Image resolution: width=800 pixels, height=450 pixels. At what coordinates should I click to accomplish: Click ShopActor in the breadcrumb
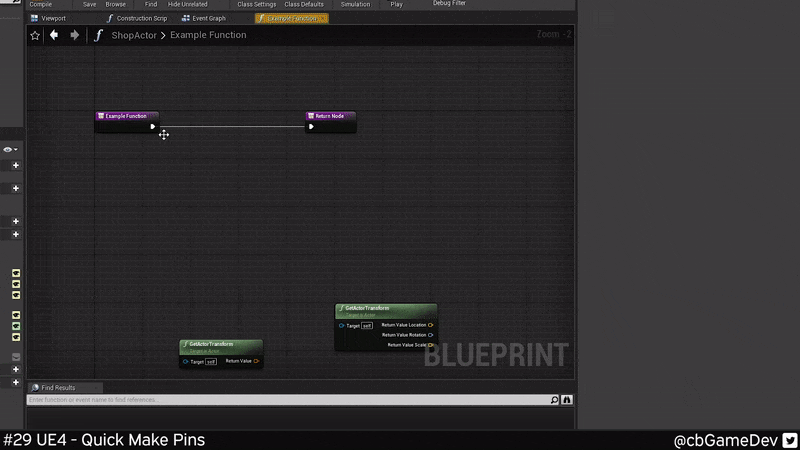pos(134,35)
